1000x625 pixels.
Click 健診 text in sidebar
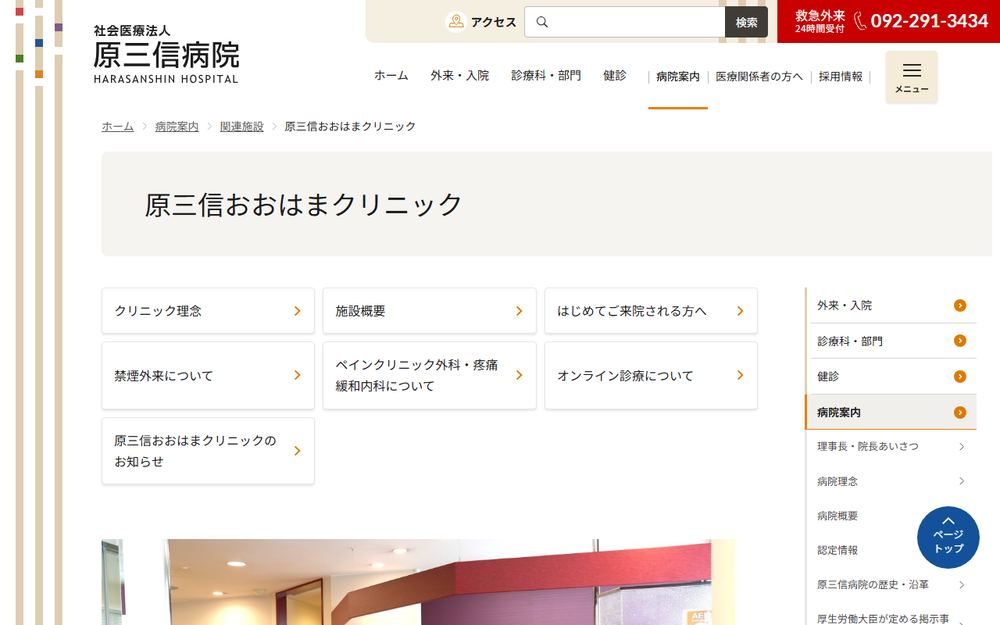tap(828, 376)
